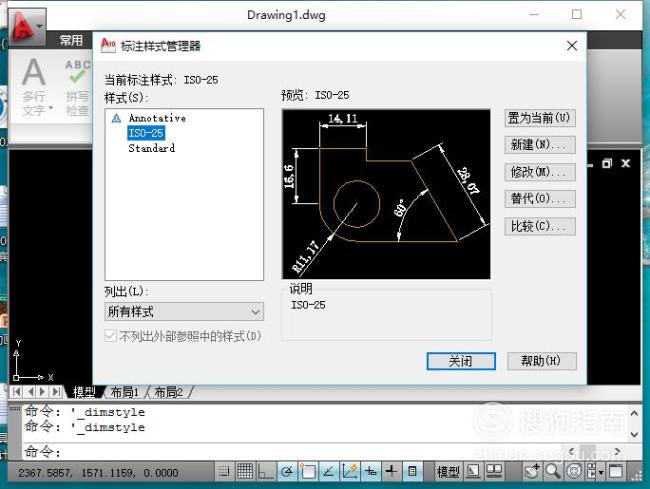The height and width of the screenshot is (489, 650).
Task: Jump to first layout tab arrow
Action: [x=17, y=392]
